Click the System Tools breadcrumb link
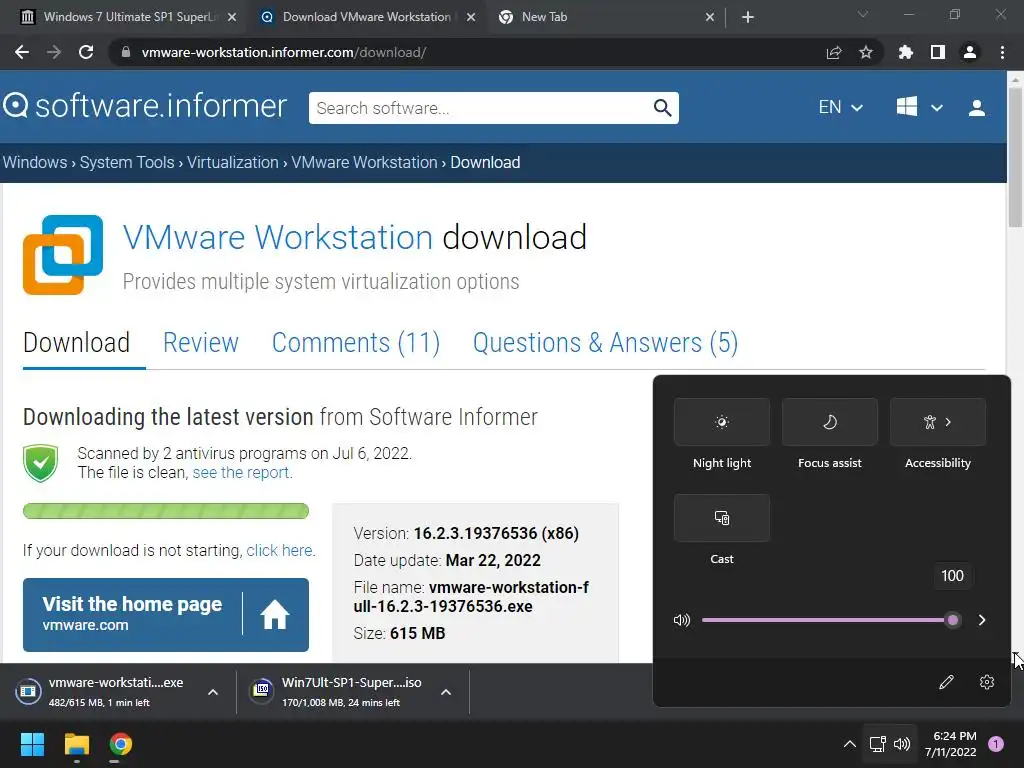This screenshot has width=1024, height=768. [127, 163]
